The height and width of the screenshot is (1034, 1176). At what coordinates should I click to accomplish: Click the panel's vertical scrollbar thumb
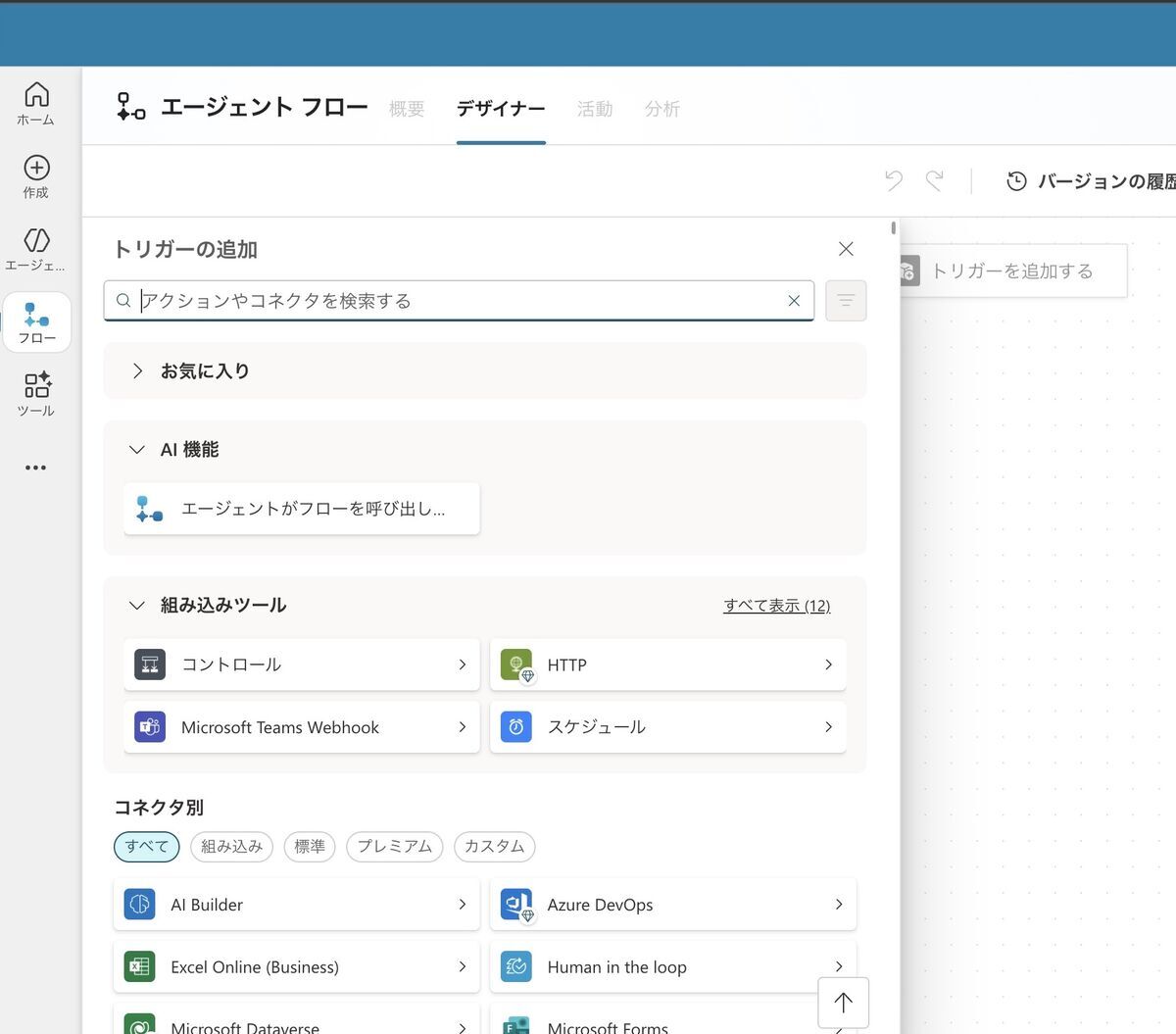[894, 228]
